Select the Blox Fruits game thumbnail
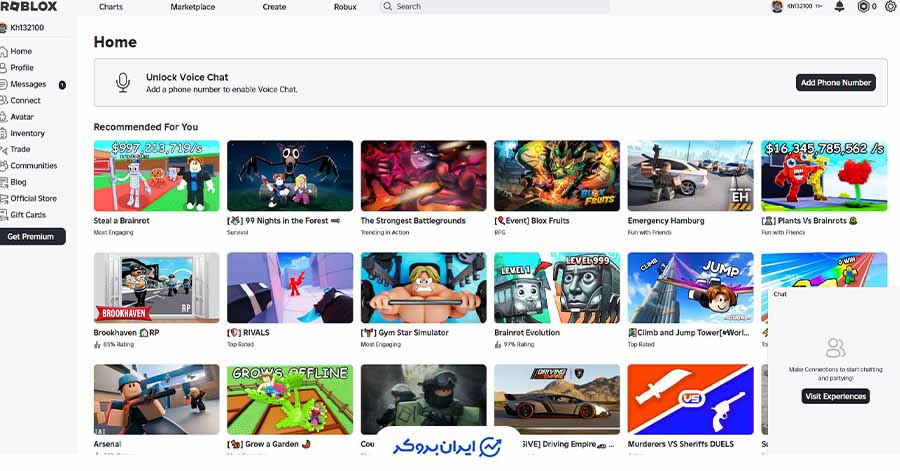This screenshot has width=900, height=471. [557, 175]
